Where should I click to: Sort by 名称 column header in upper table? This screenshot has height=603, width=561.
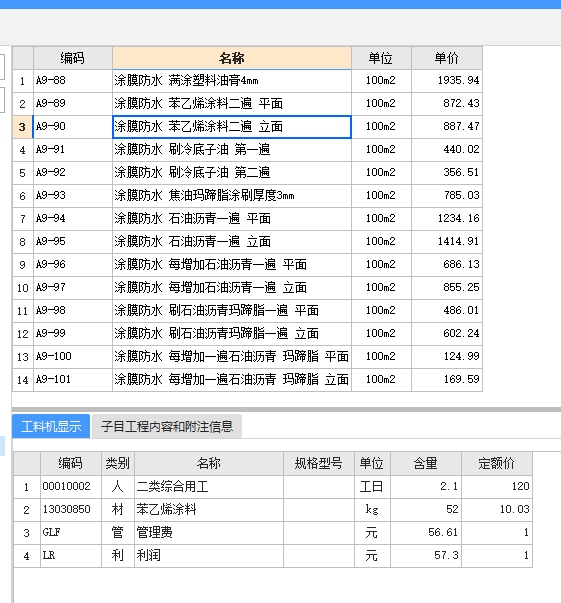pyautogui.click(x=232, y=58)
